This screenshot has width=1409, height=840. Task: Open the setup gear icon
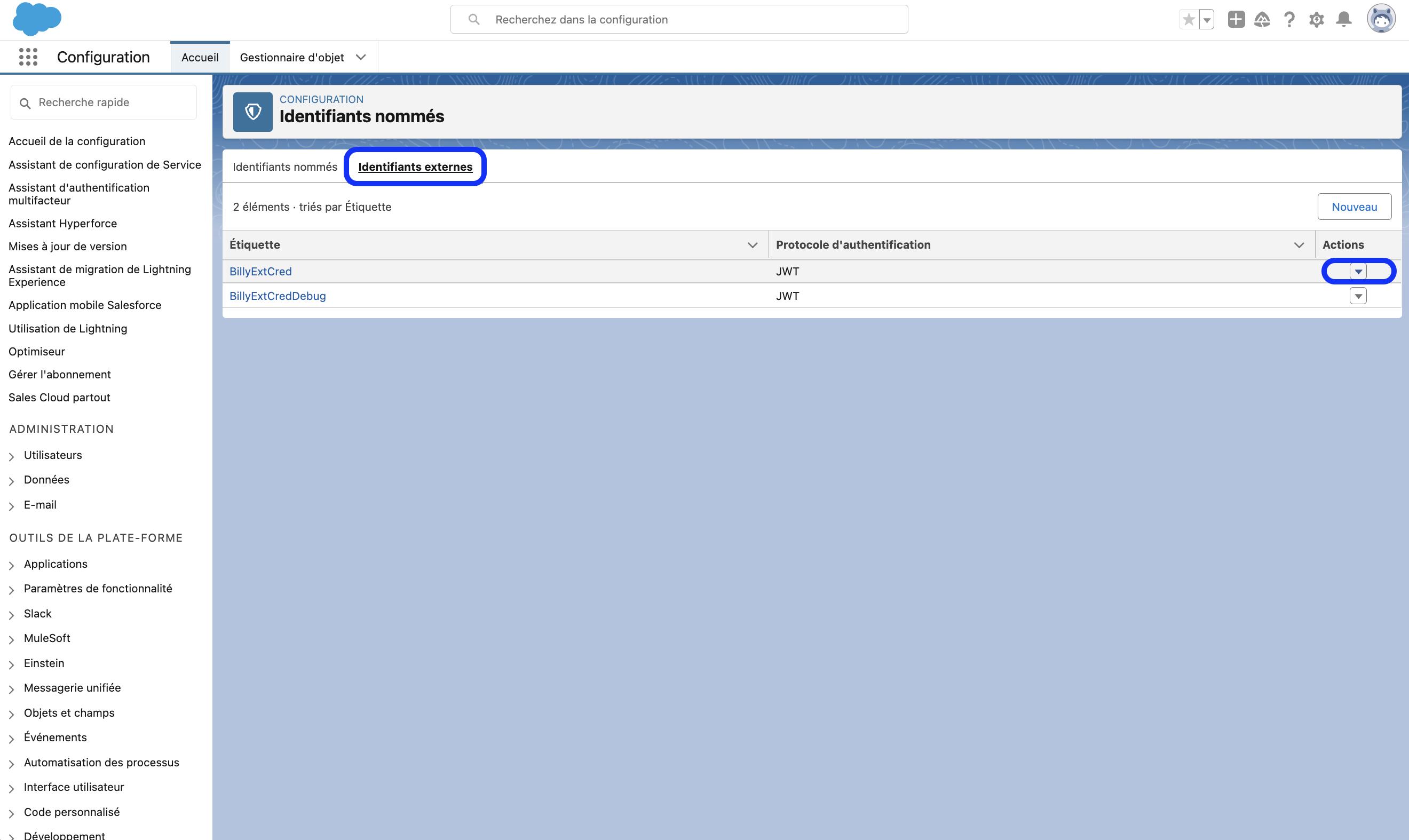coord(1317,20)
